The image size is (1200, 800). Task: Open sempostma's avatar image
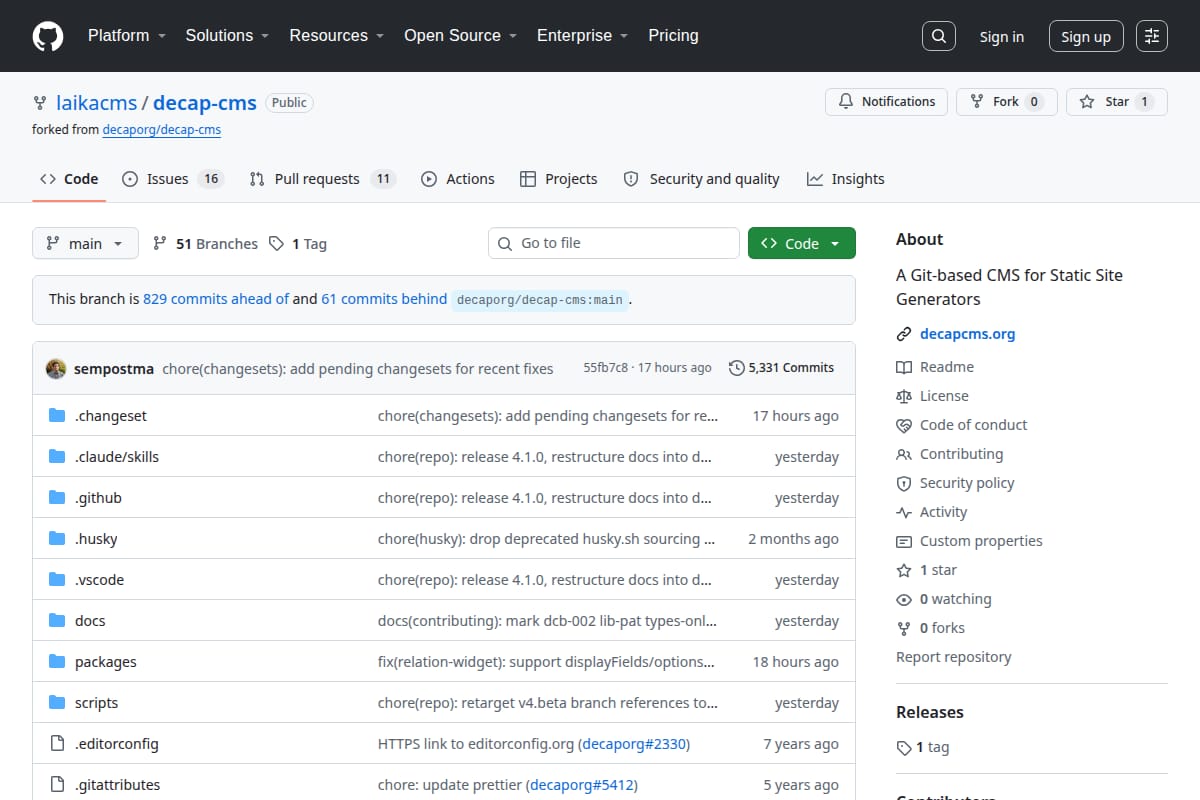56,368
